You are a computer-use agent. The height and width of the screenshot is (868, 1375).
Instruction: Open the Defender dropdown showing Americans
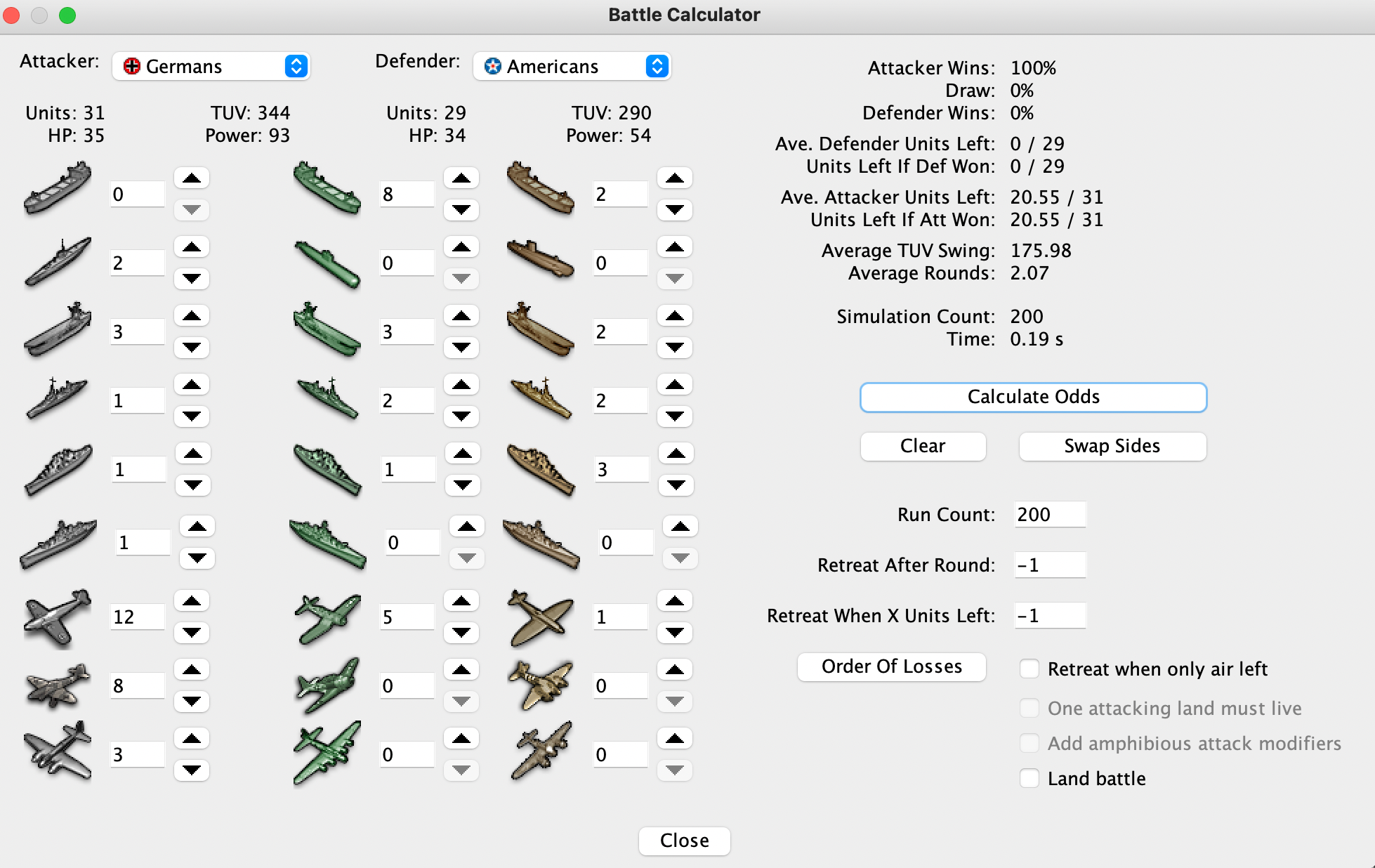tap(572, 66)
